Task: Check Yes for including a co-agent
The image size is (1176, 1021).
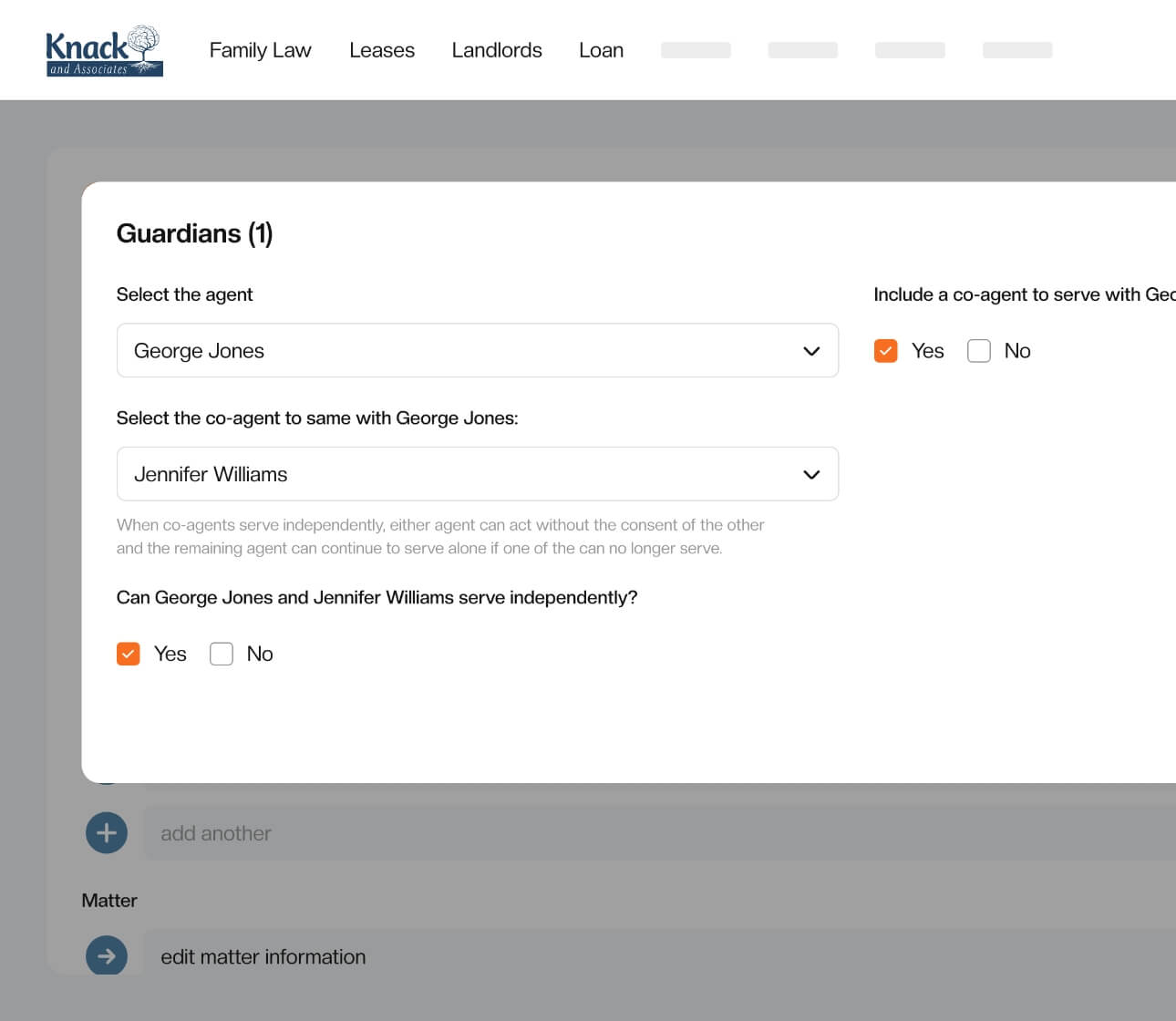Action: coord(885,351)
